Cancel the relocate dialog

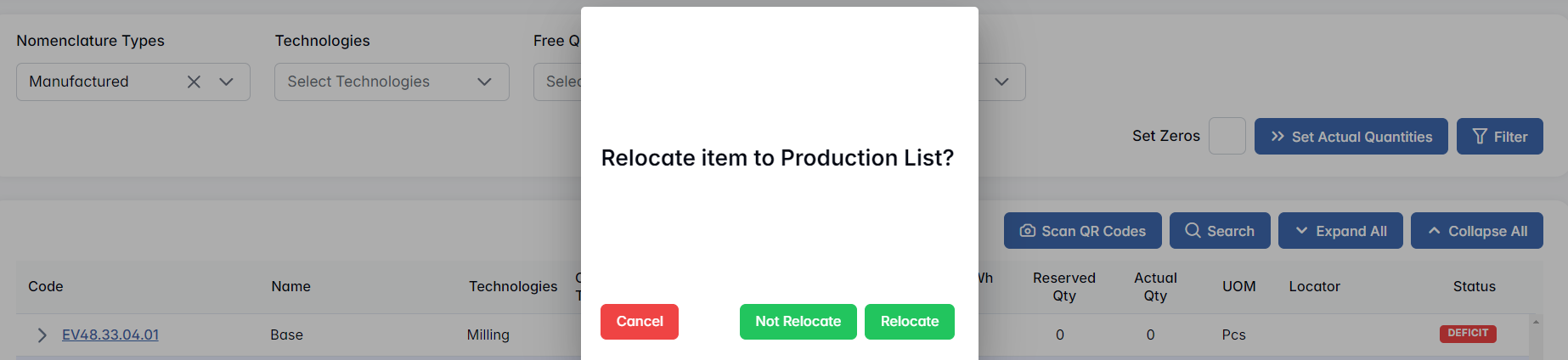(639, 322)
